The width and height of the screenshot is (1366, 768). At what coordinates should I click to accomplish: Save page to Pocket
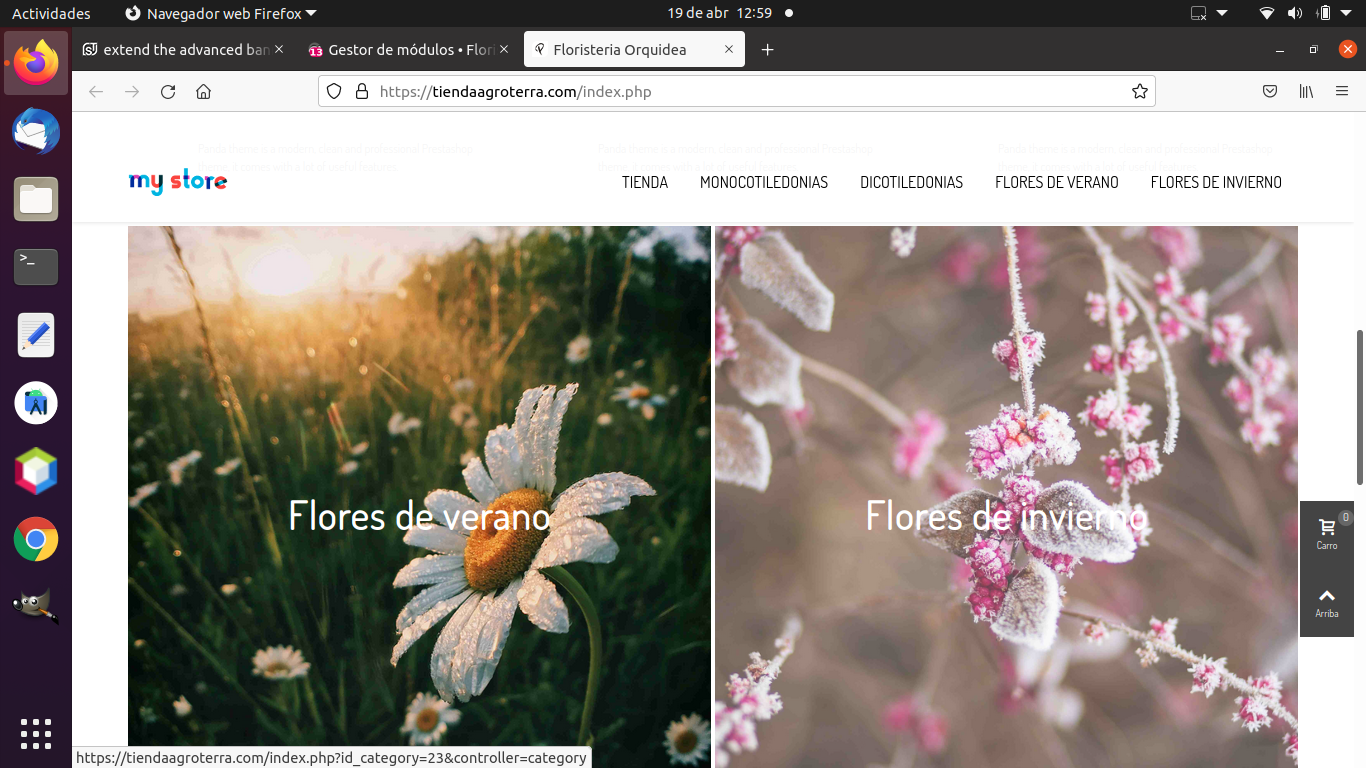[1270, 92]
